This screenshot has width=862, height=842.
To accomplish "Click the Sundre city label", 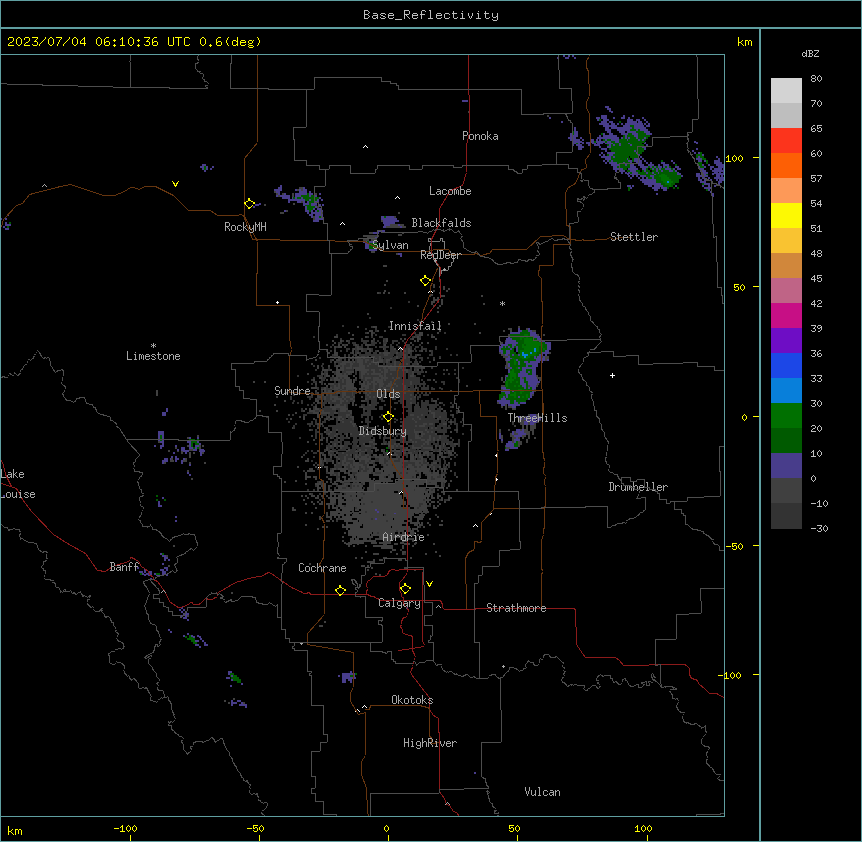I will pyautogui.click(x=292, y=391).
